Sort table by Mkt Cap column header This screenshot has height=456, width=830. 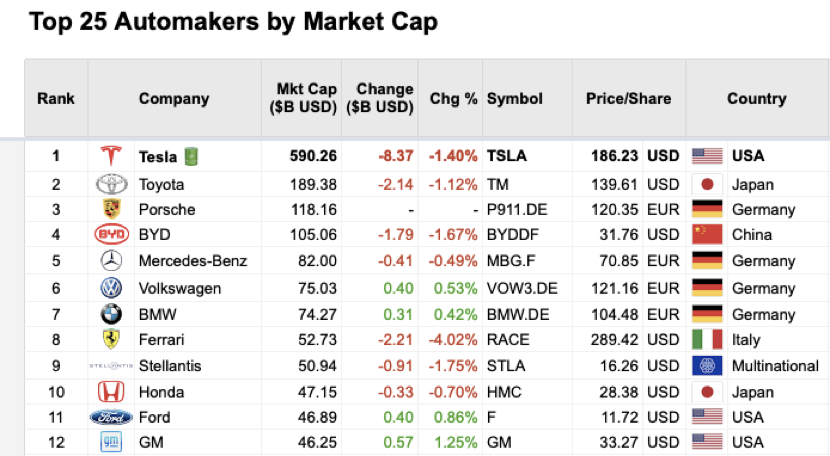306,98
